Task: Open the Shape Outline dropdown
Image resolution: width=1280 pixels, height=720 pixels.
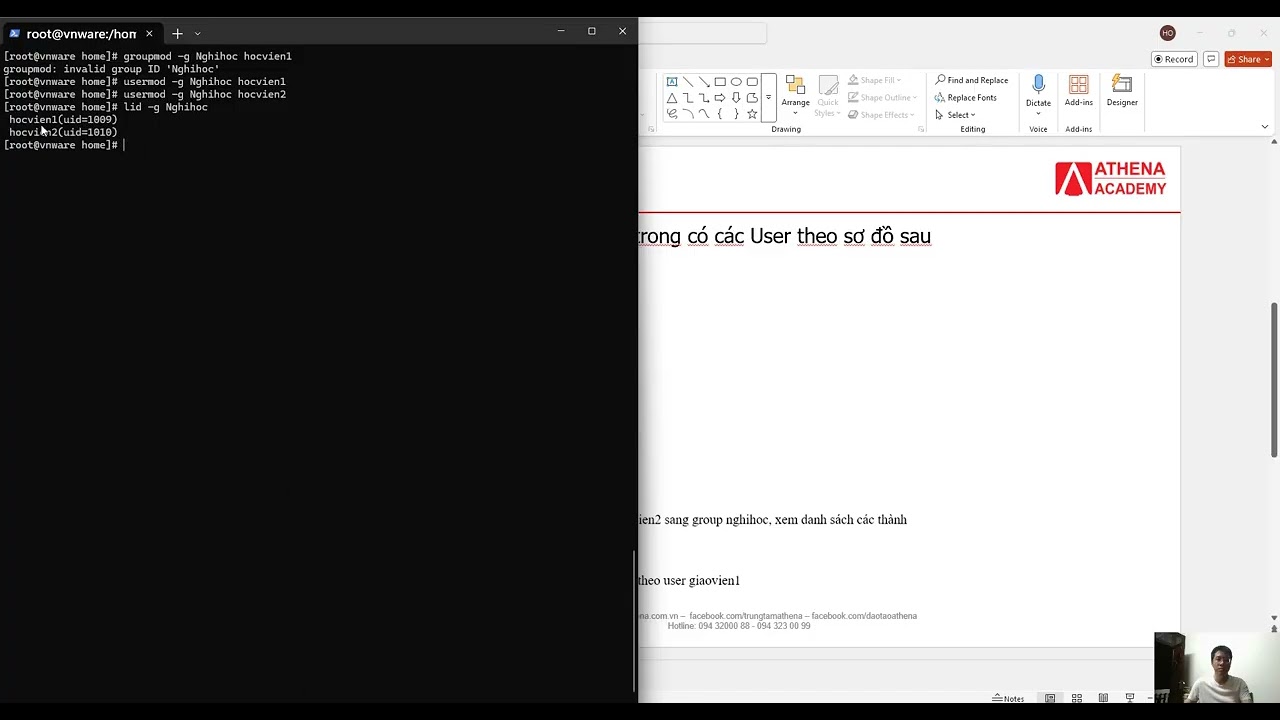Action: tap(882, 97)
